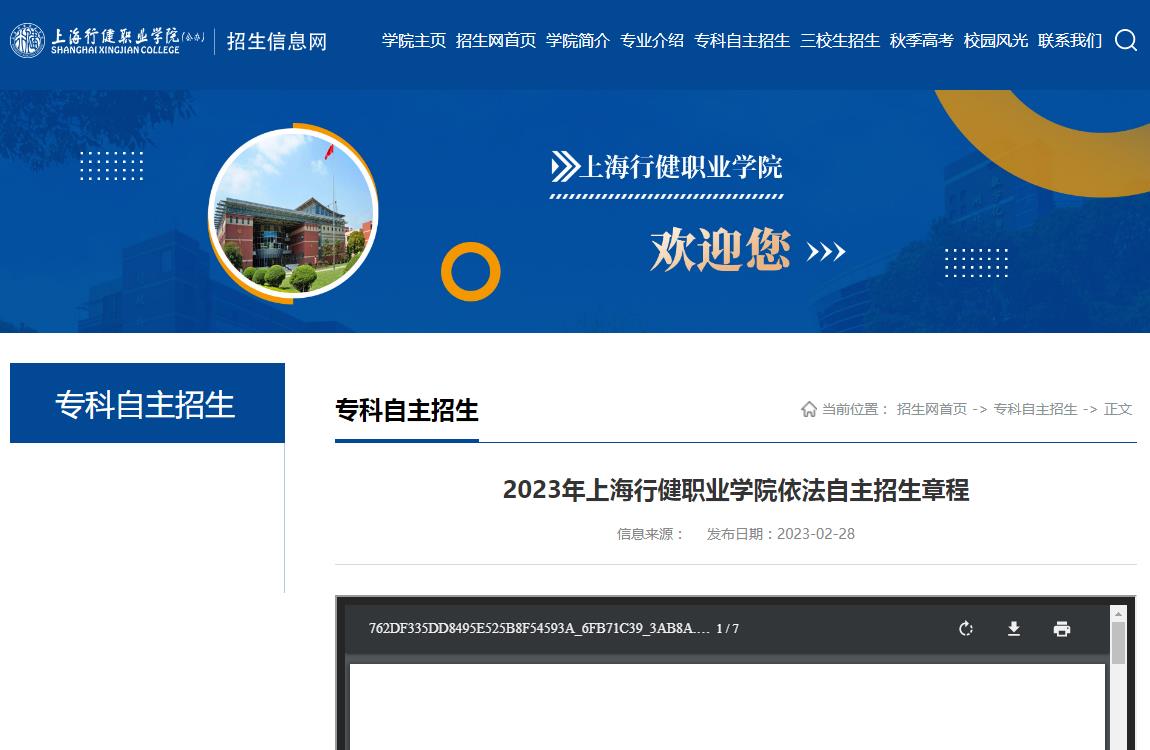Open 联系我们 contact page
1150x750 pixels.
click(x=1070, y=41)
